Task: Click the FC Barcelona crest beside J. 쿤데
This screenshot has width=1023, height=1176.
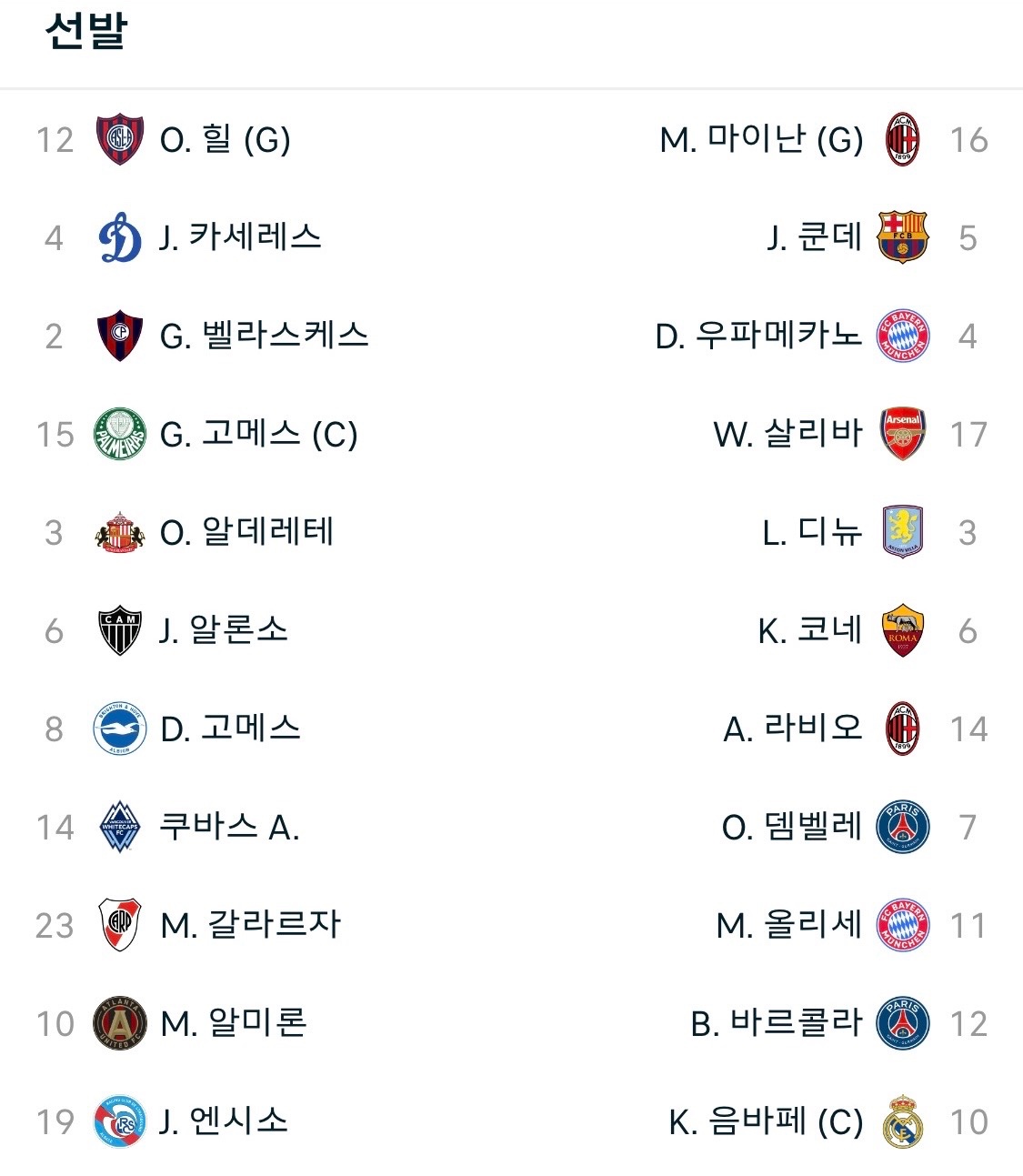Action: [x=902, y=237]
